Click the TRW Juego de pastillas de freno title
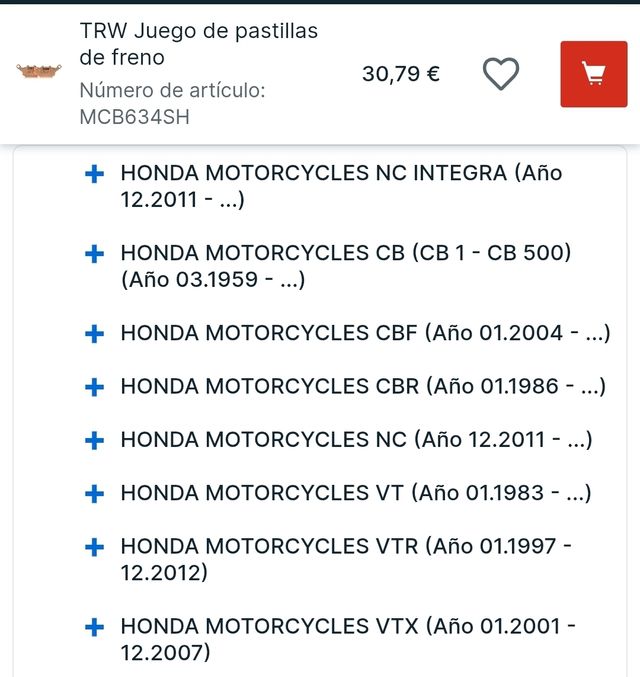Viewport: 640px width, 677px height. 198,44
